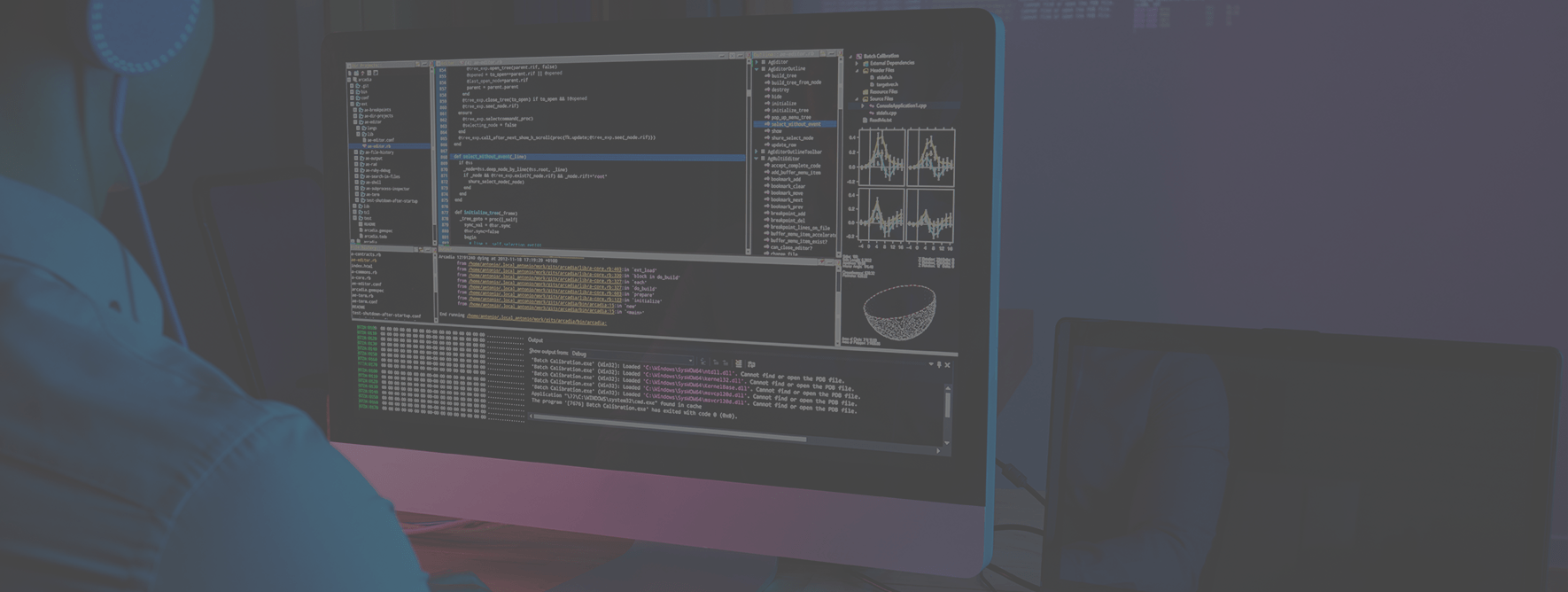Close the Output panel
Viewport: 1568px width, 592px height.
[x=947, y=365]
